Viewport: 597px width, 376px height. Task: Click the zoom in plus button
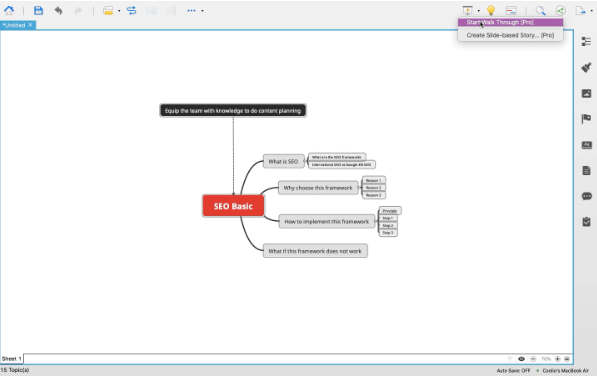click(557, 359)
